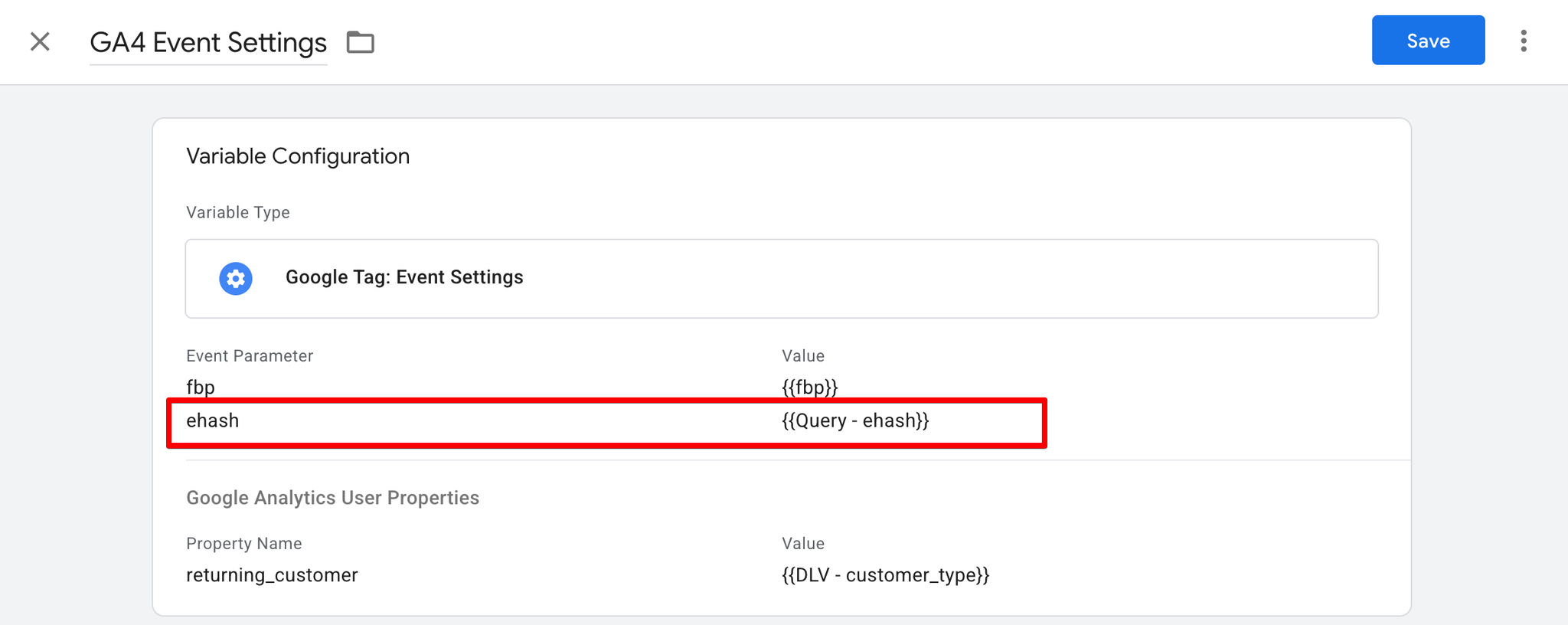Click the blue gear variable type icon
This screenshot has height=625, width=1568.
[236, 278]
